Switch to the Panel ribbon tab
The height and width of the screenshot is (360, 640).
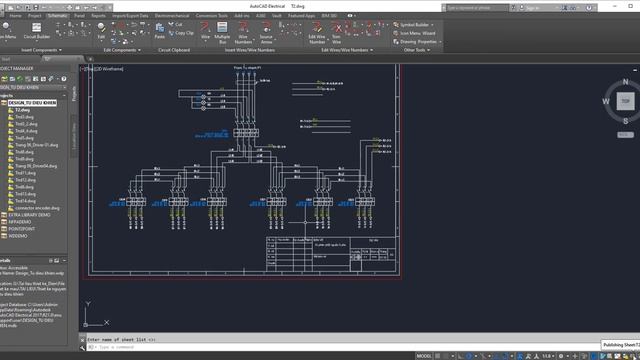[x=79, y=16]
